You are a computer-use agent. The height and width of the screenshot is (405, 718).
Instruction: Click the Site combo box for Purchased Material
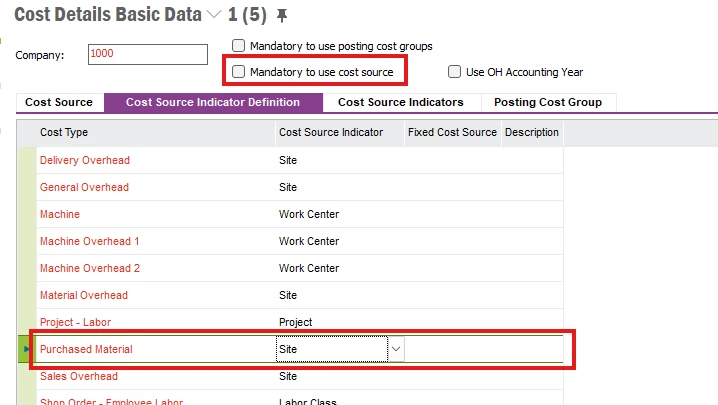pyautogui.click(x=331, y=349)
